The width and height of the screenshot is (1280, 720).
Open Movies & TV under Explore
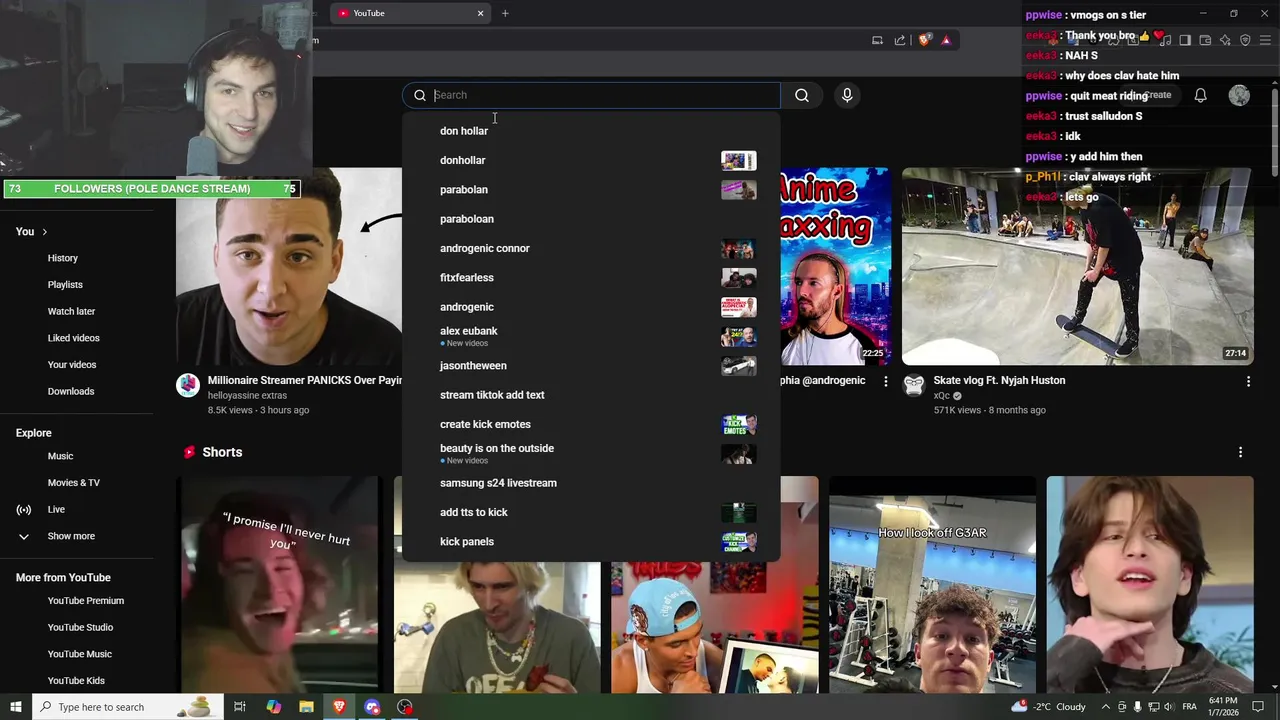click(74, 483)
